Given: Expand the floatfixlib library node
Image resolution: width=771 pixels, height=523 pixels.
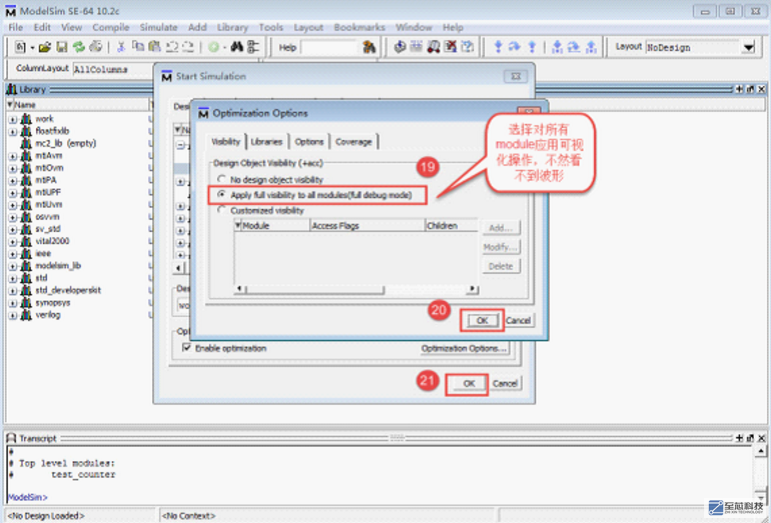Looking at the screenshot, I should (x=13, y=131).
